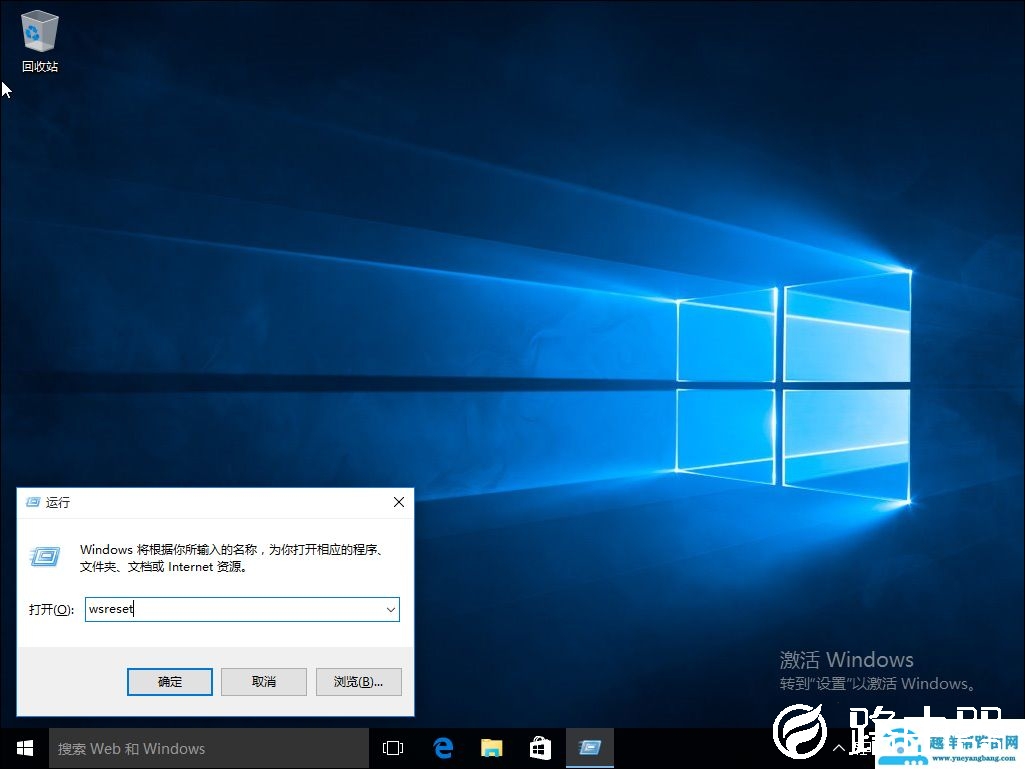Open Task View from the taskbar
The width and height of the screenshot is (1025, 769).
coord(393,748)
